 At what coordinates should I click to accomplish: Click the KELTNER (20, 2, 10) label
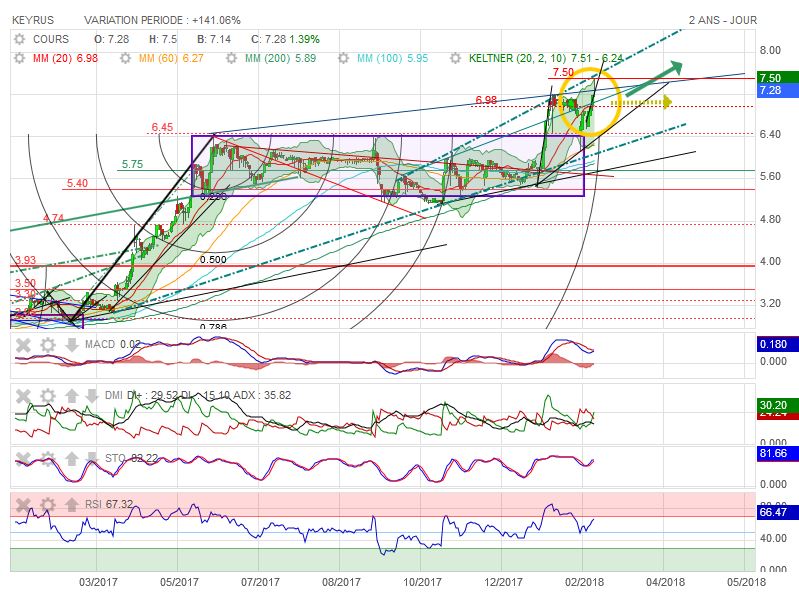coord(516,58)
